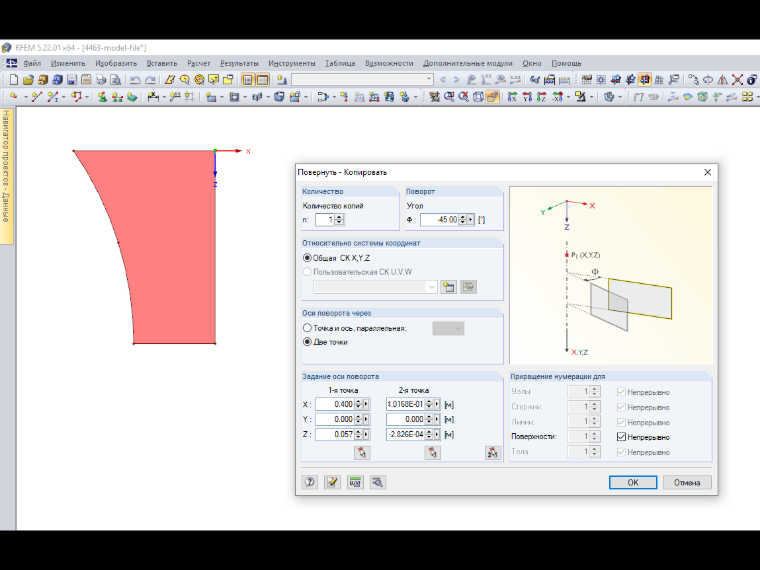Click the Open file folder icon
Screen dimensions: 760x570
[28, 79]
